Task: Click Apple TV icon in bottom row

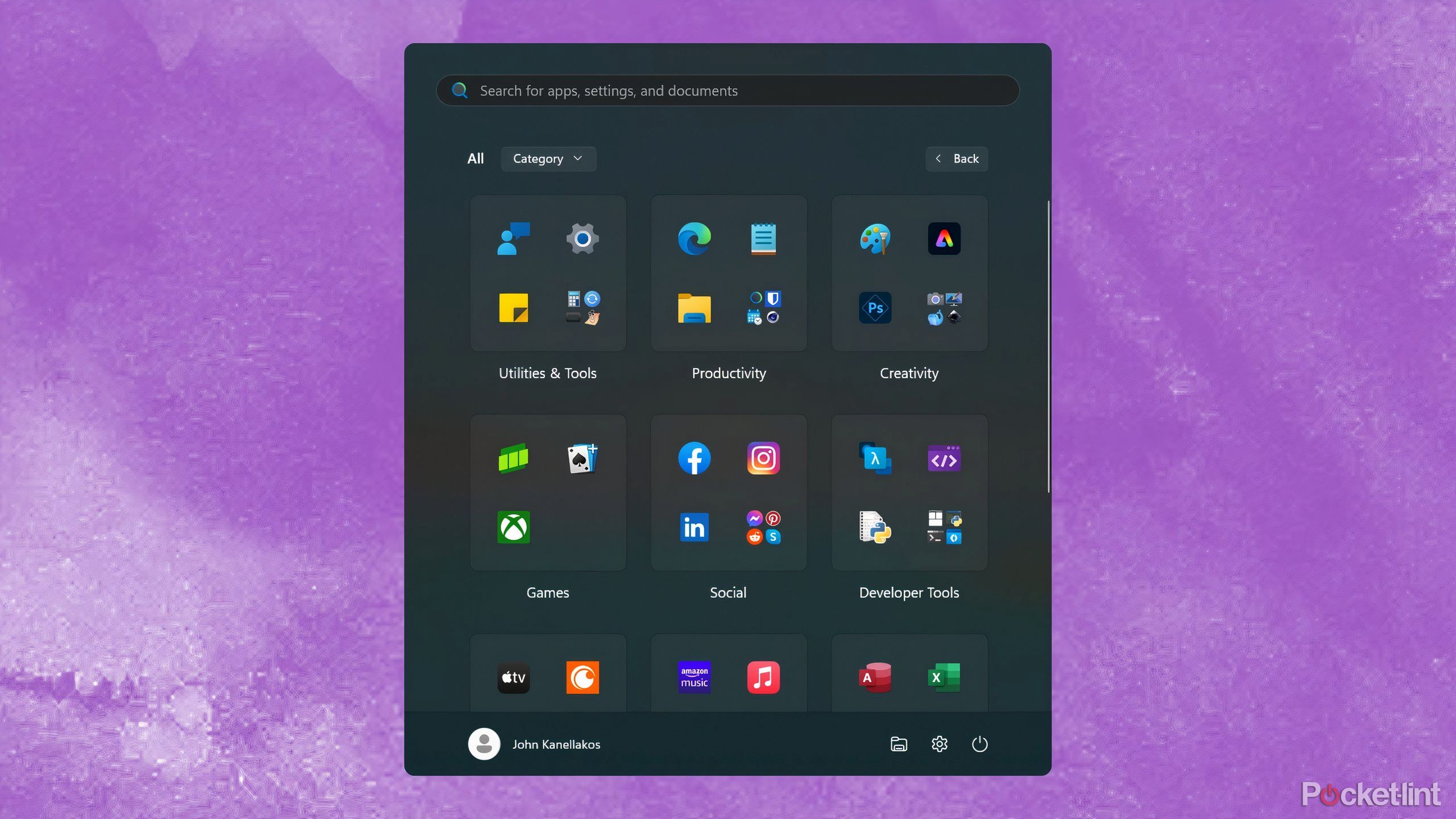Action: 513,677
